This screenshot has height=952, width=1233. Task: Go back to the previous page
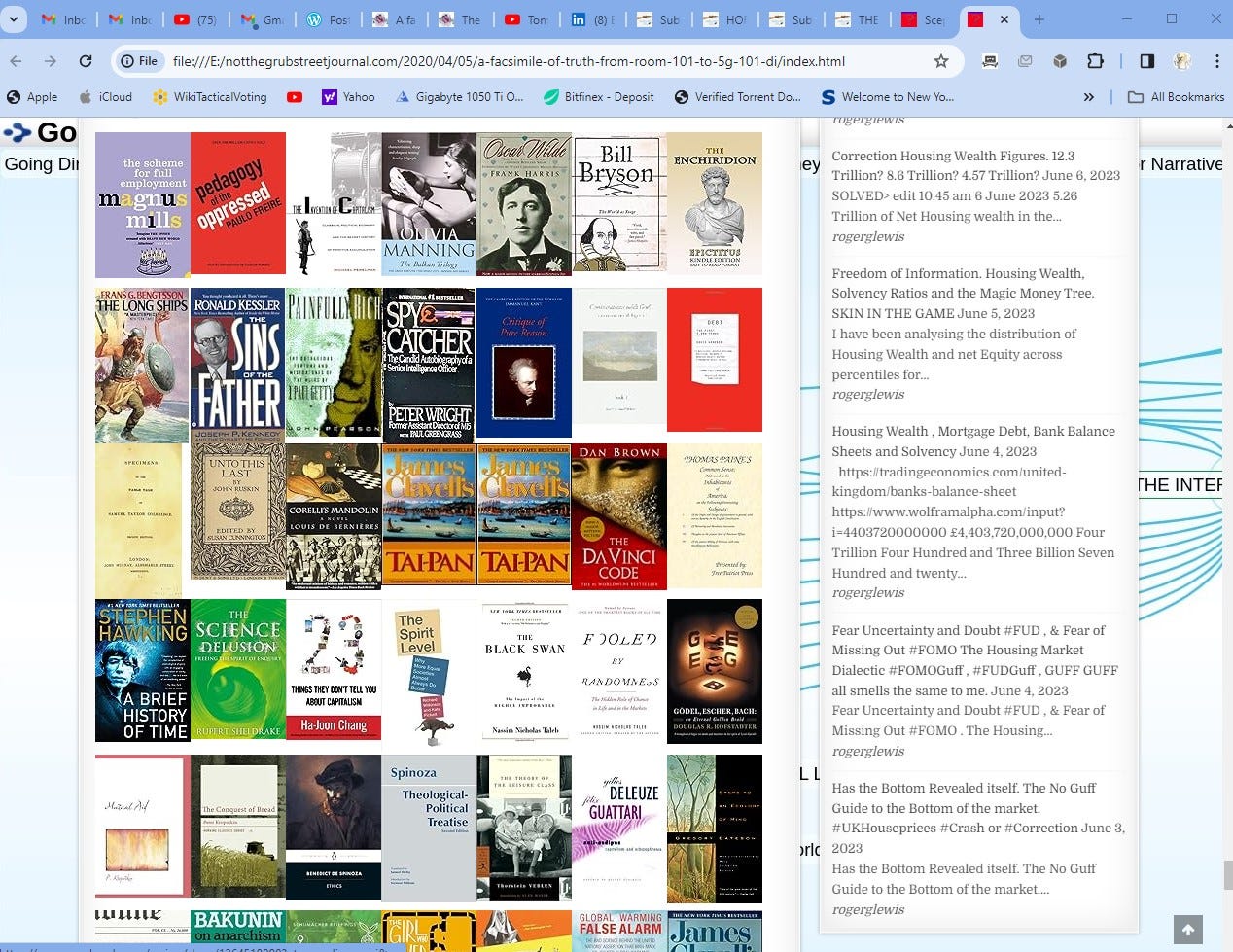(x=16, y=61)
